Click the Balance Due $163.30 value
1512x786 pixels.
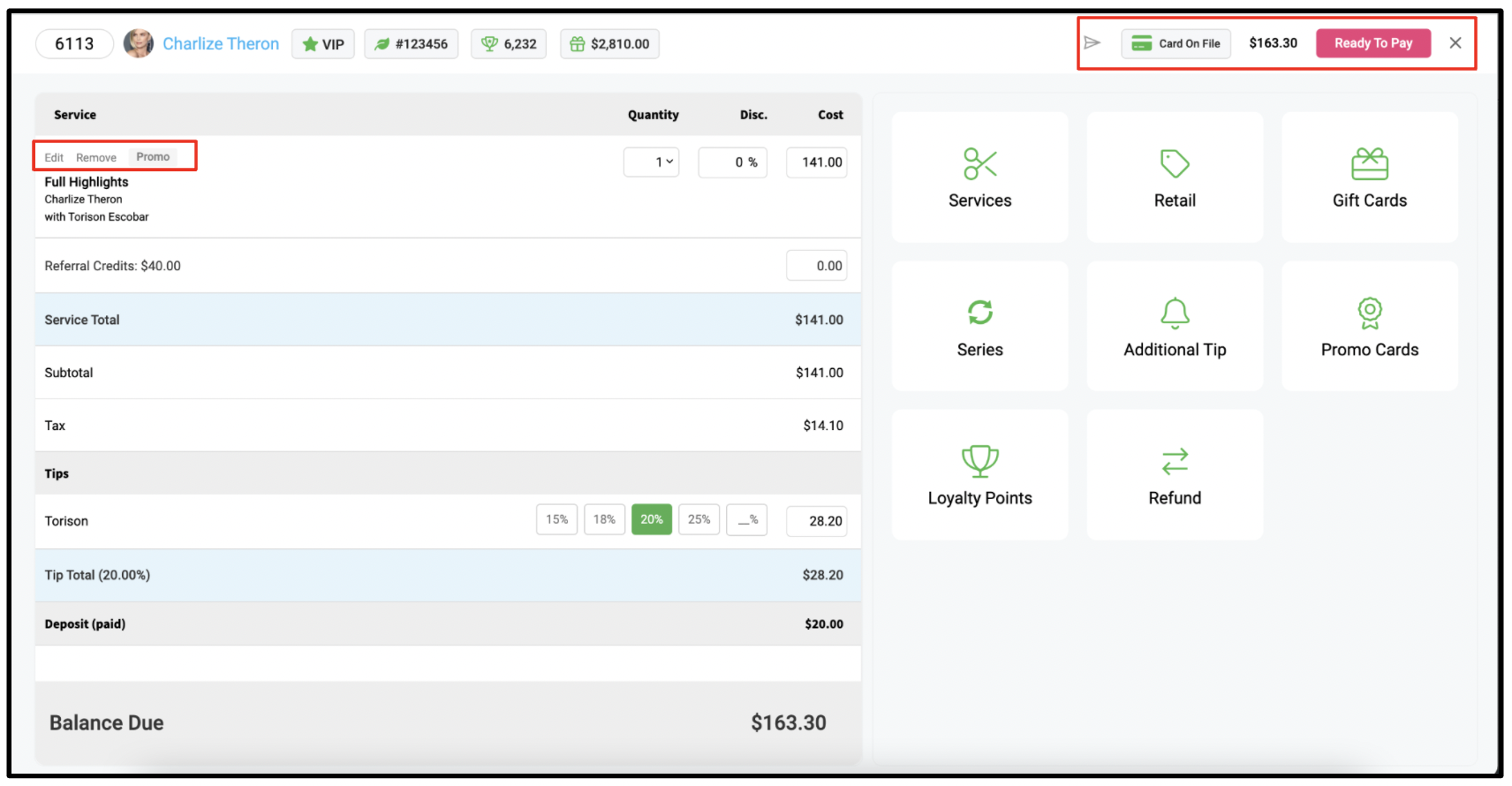(789, 723)
